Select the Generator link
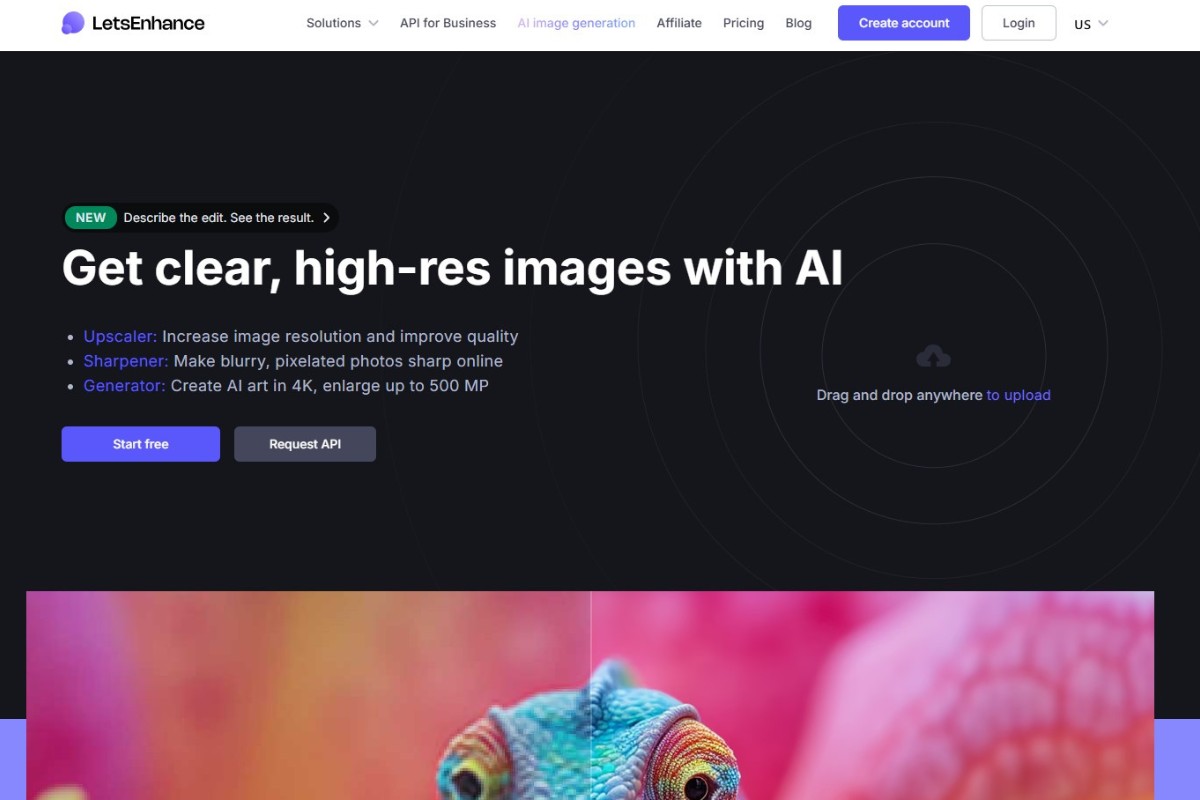Screen dimensions: 1200x800 click(124, 385)
